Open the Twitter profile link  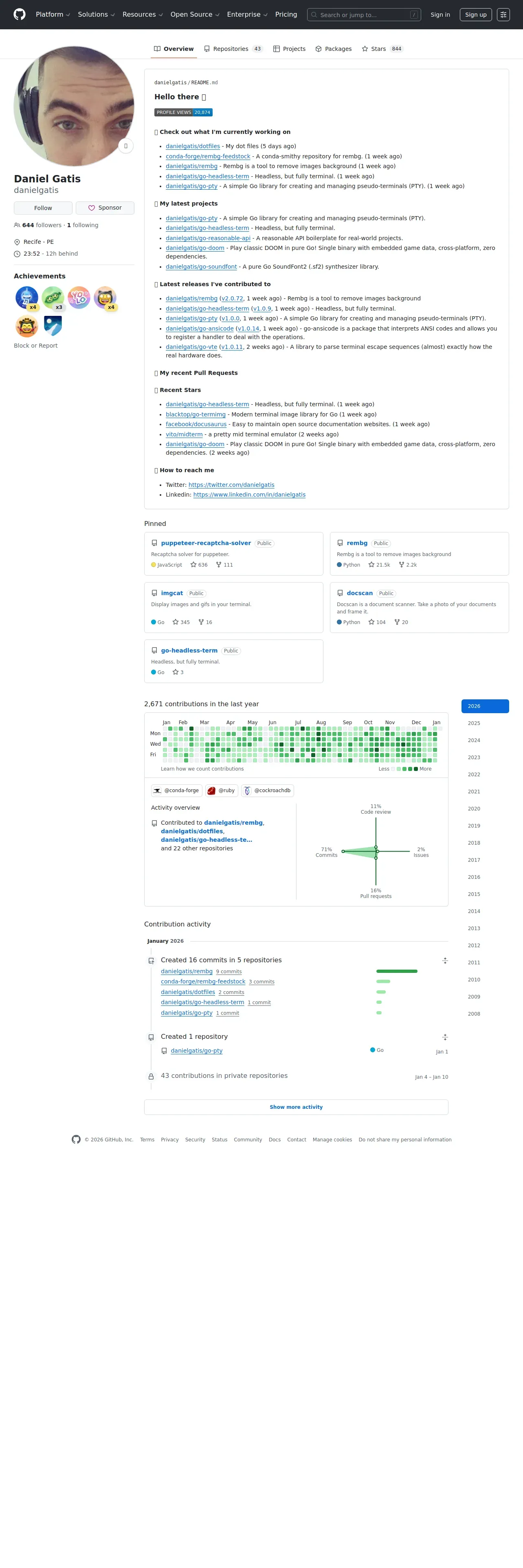tap(231, 485)
